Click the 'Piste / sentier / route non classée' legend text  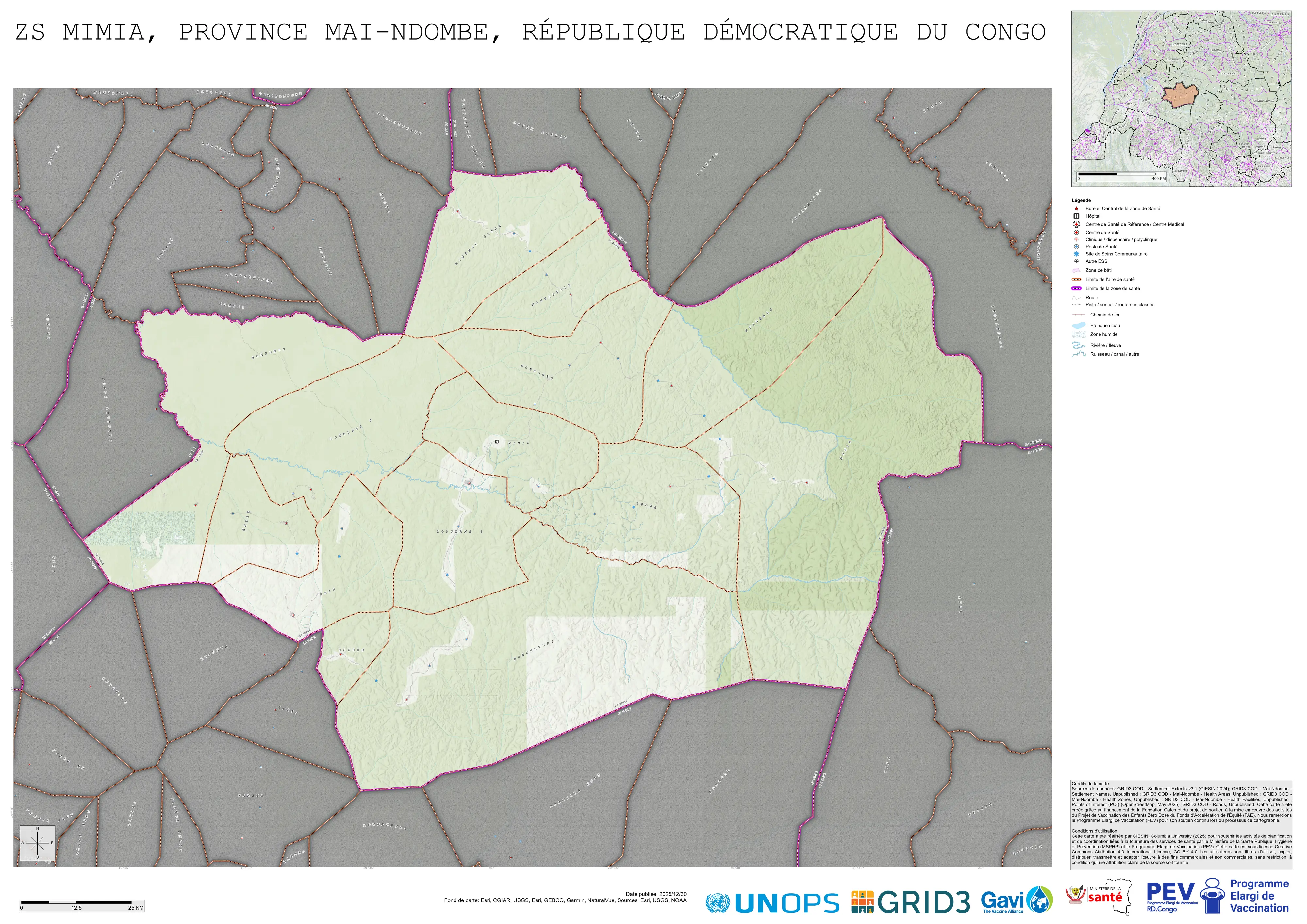click(x=1120, y=305)
